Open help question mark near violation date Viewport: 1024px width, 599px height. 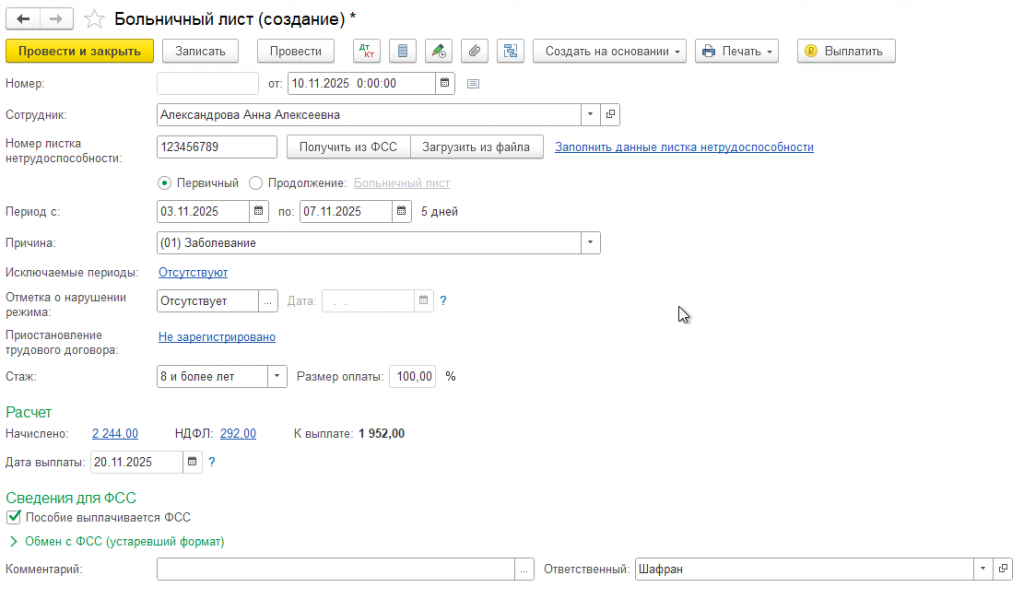tap(443, 300)
